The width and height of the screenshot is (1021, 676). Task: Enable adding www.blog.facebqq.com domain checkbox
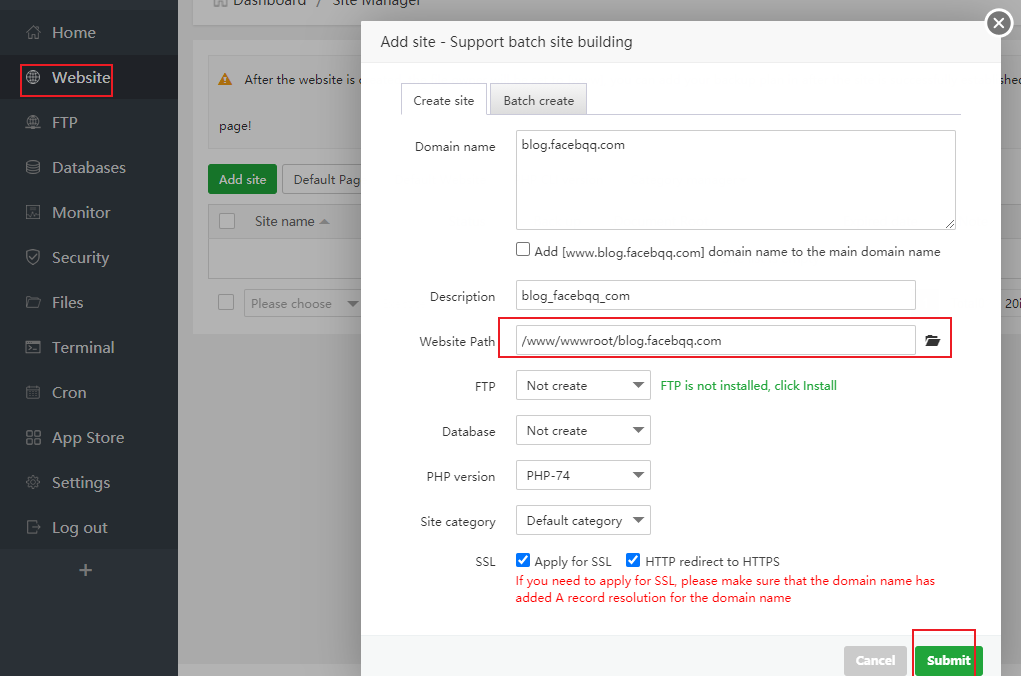coord(523,250)
